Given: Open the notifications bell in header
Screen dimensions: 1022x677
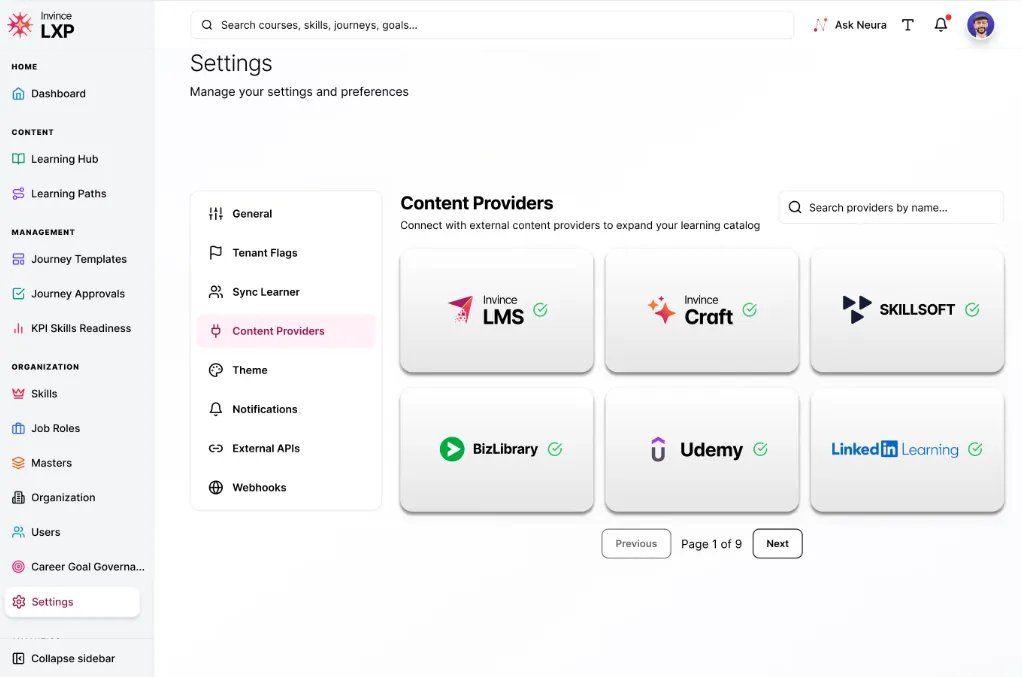Looking at the screenshot, I should pyautogui.click(x=941, y=24).
